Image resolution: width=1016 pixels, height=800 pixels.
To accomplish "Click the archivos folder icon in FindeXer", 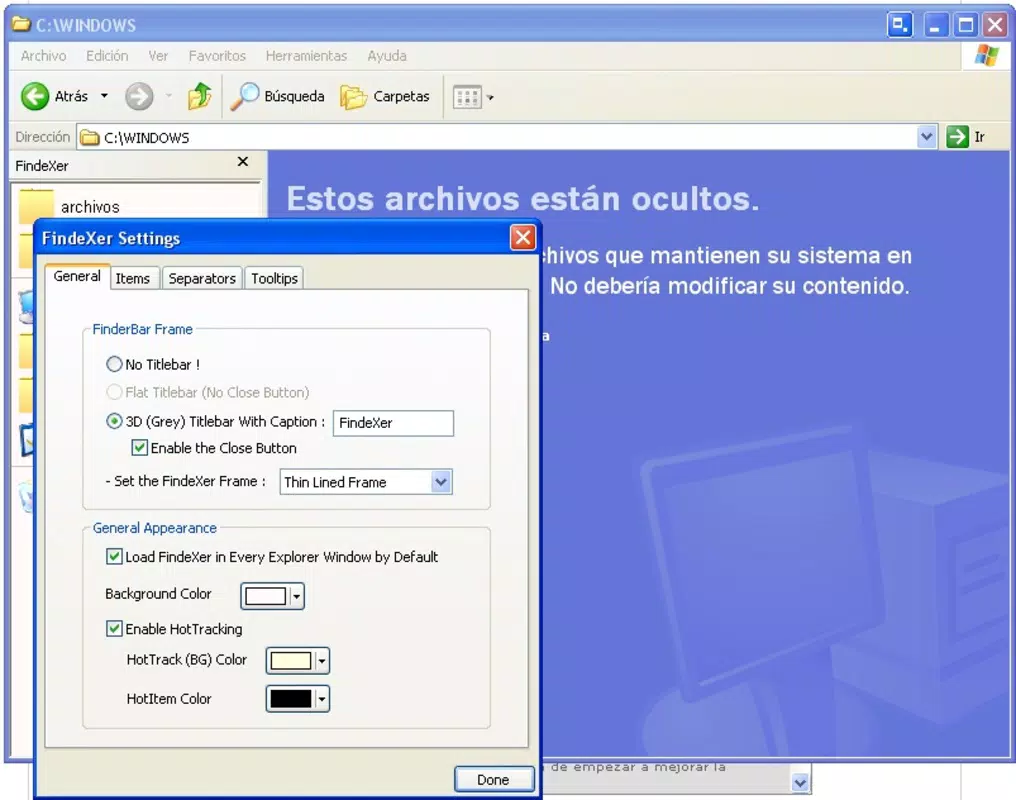I will 36,205.
